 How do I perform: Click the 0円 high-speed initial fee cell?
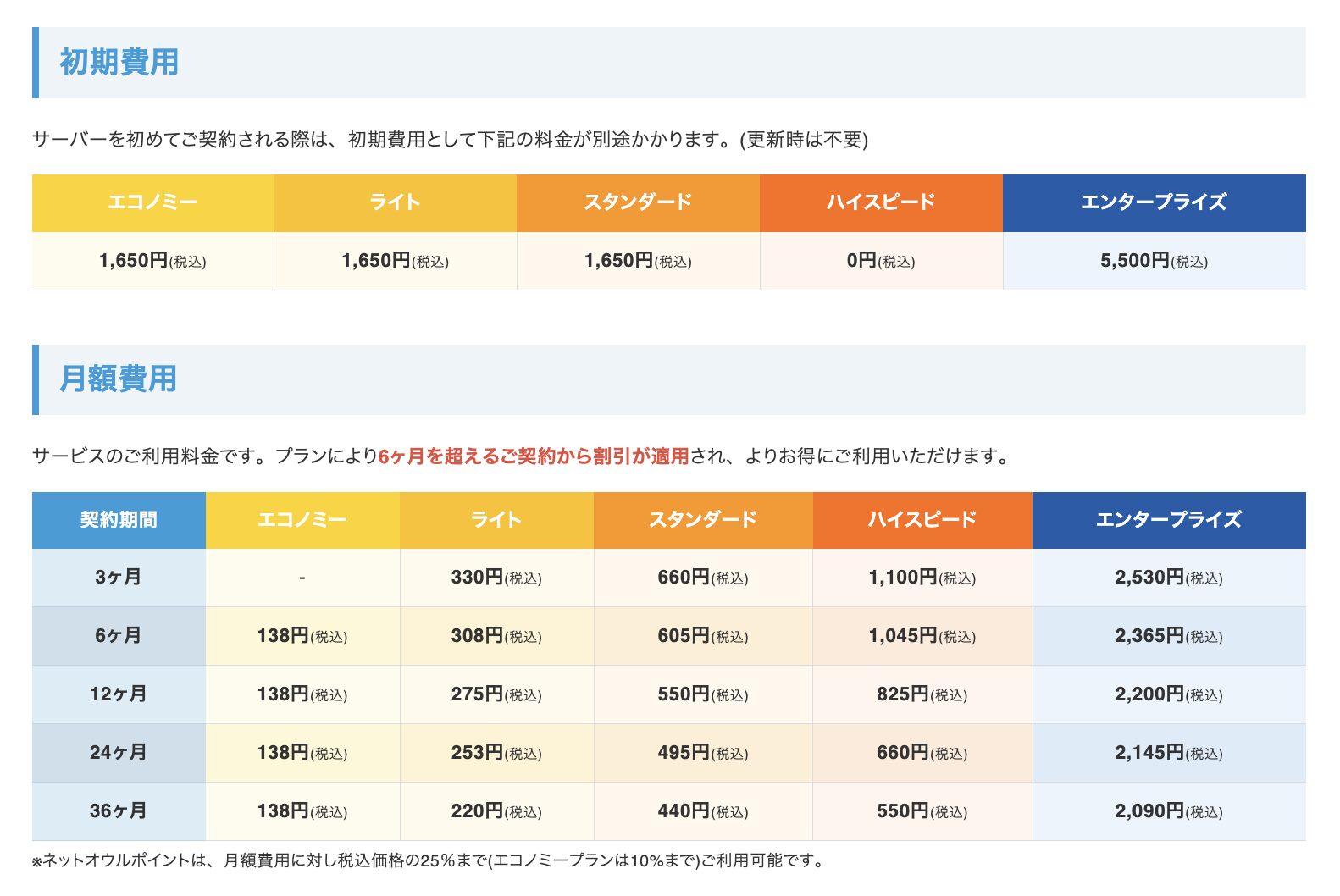[881, 261]
